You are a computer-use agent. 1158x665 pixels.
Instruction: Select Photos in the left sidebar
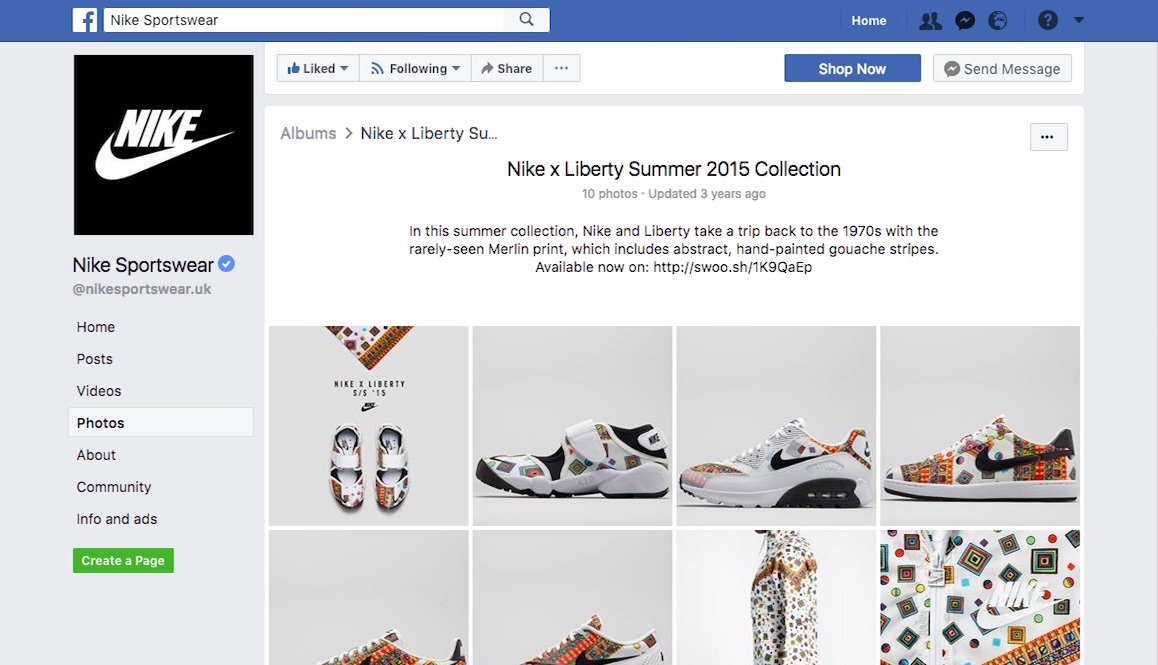tap(101, 423)
